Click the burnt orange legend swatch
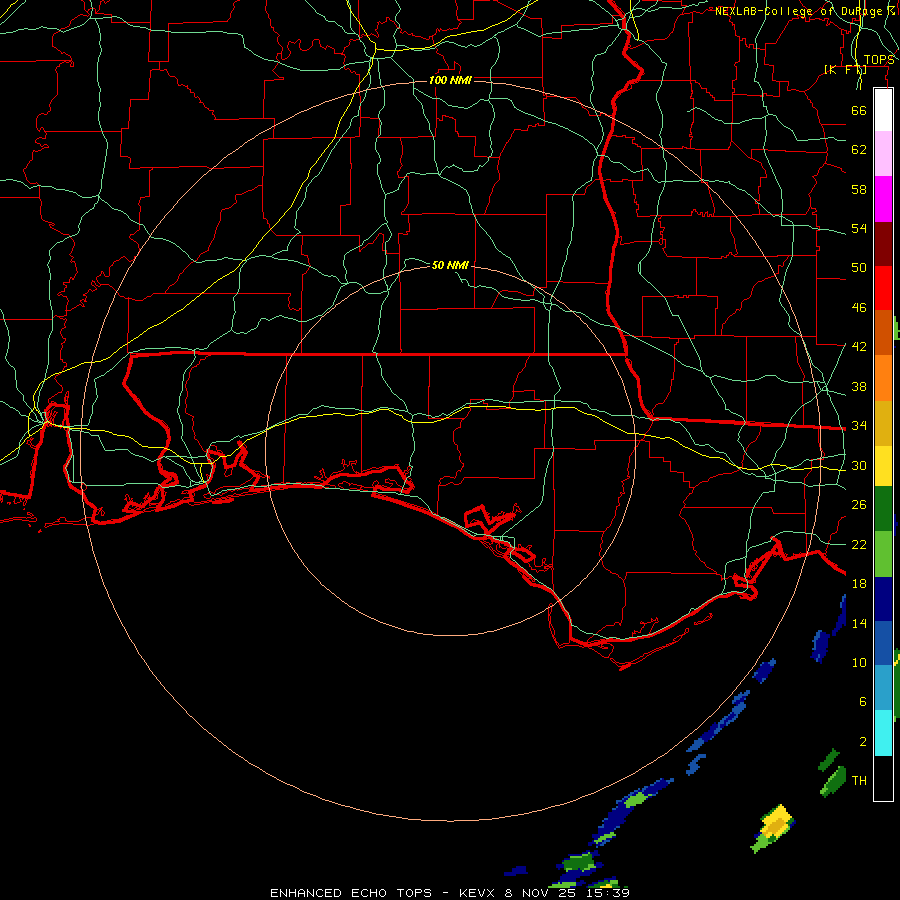This screenshot has width=900, height=900. pyautogui.click(x=883, y=333)
